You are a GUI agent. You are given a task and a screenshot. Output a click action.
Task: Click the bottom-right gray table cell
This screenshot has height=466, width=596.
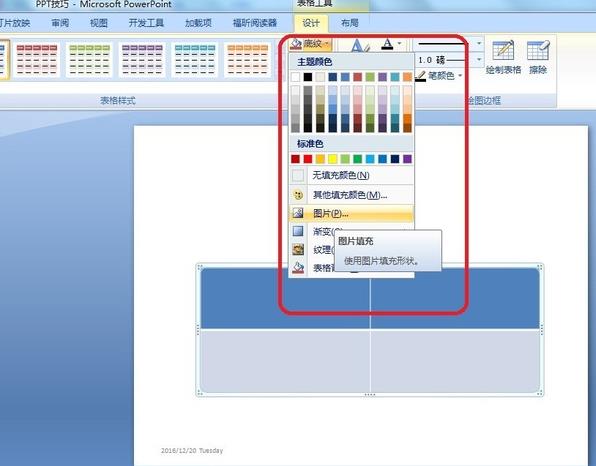pyautogui.click(x=455, y=361)
